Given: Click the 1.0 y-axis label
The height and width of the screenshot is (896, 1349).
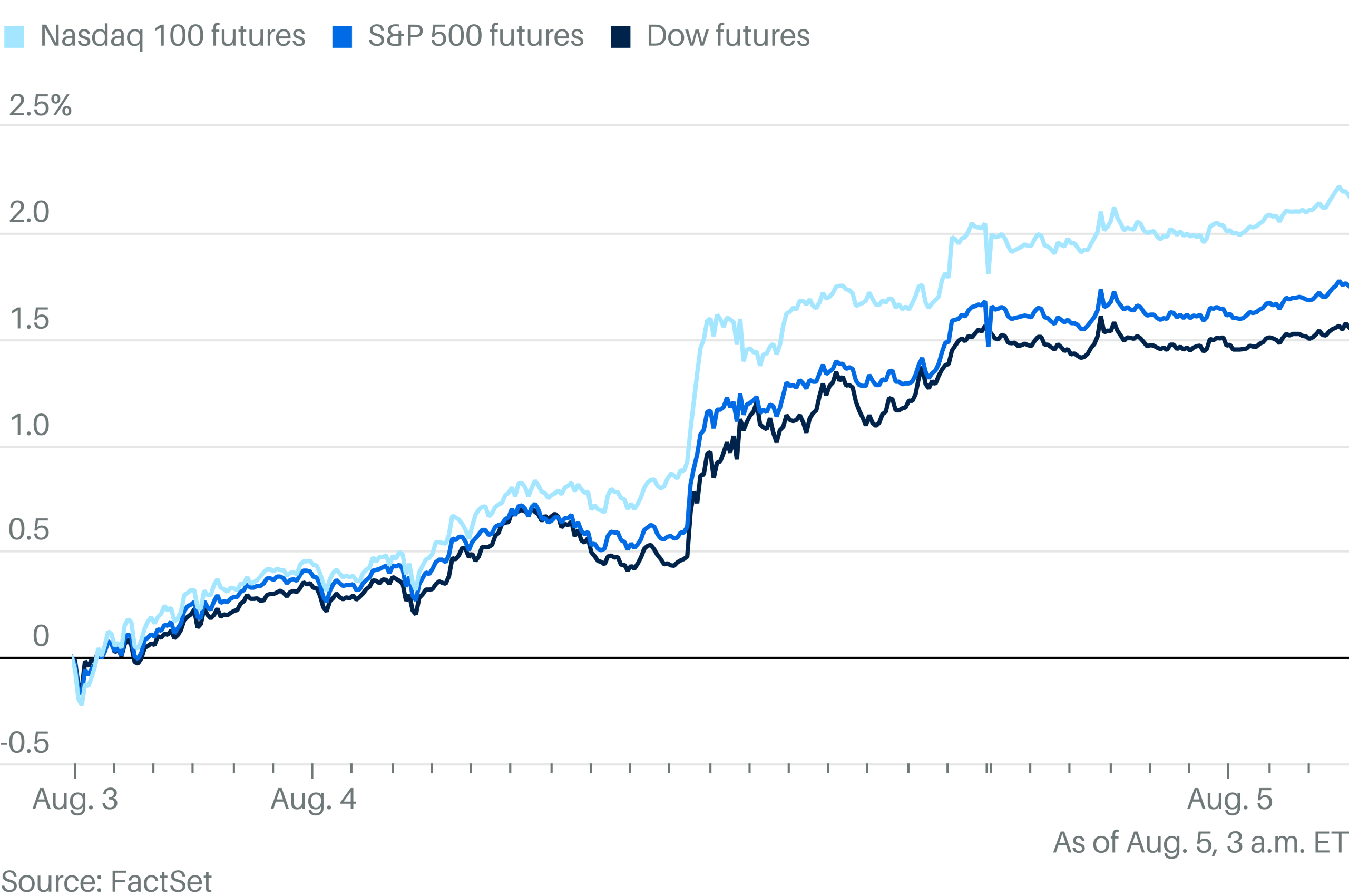Looking at the screenshot, I should (30, 425).
